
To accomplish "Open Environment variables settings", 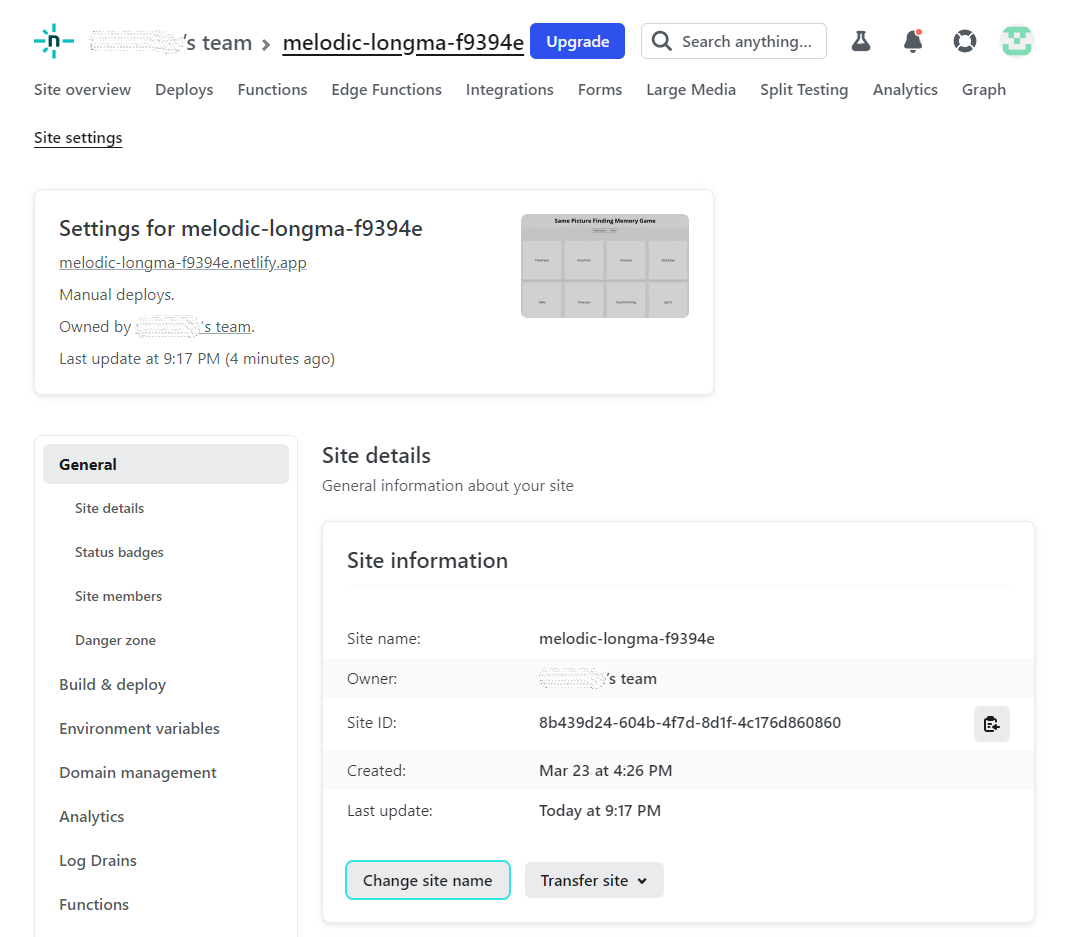I will 139,728.
